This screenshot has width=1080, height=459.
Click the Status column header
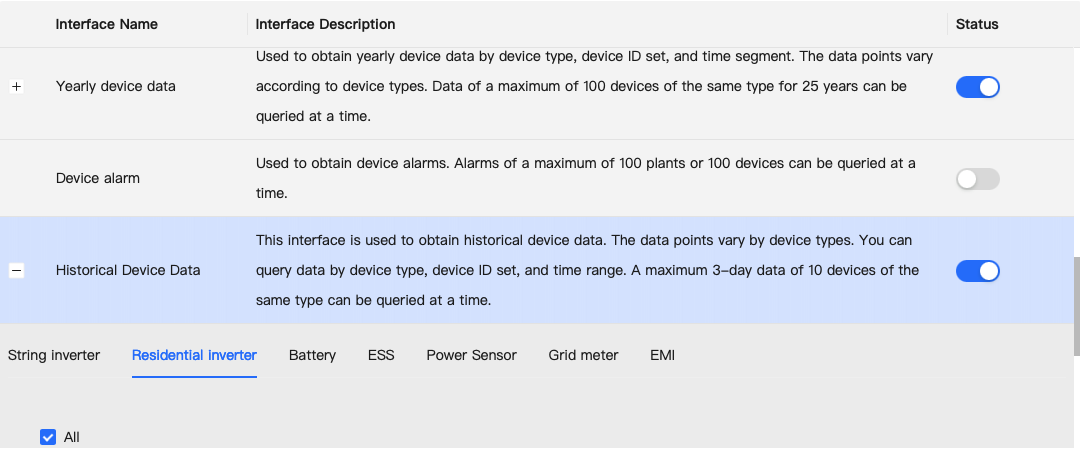977,24
